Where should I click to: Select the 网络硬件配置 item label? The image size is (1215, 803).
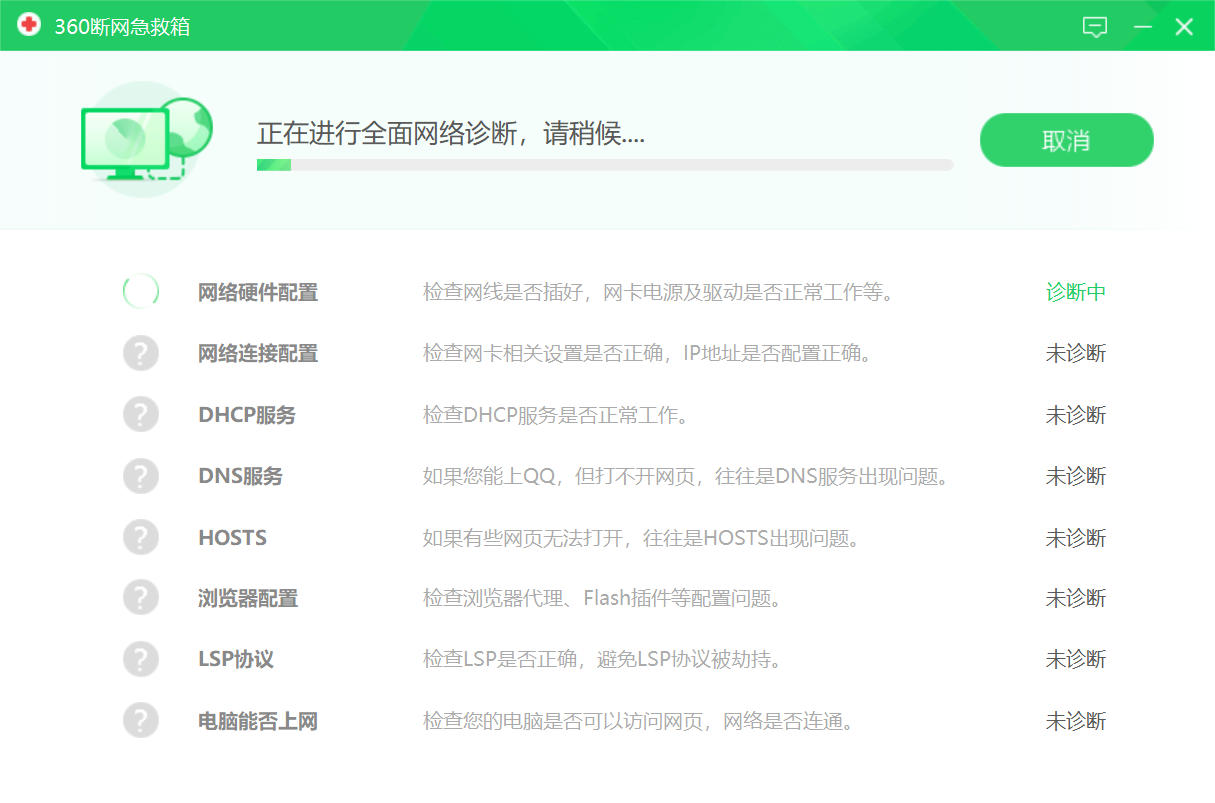point(258,293)
